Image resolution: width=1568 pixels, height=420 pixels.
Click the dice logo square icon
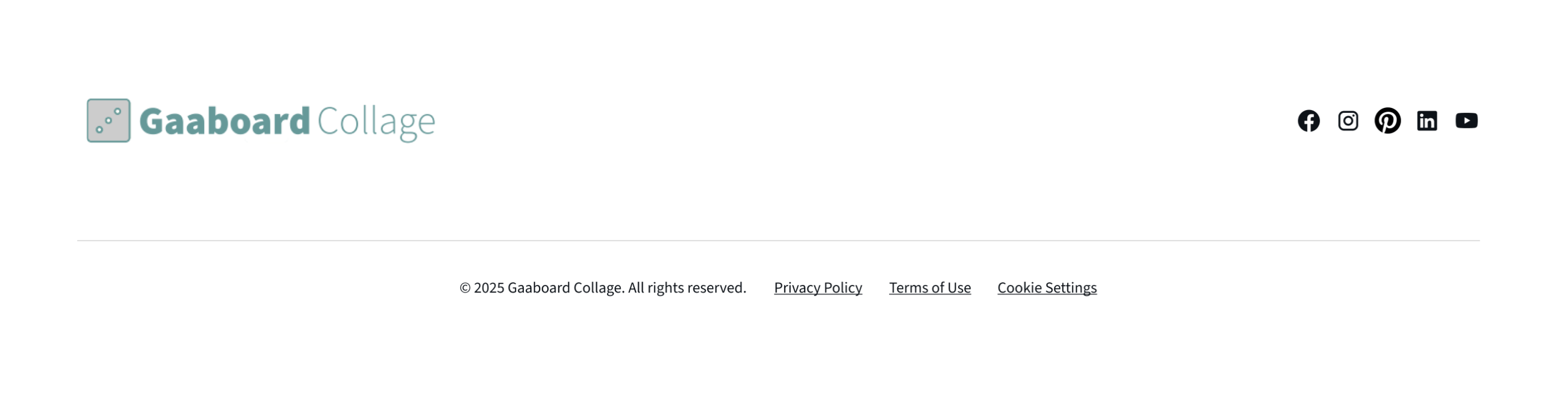click(108, 120)
